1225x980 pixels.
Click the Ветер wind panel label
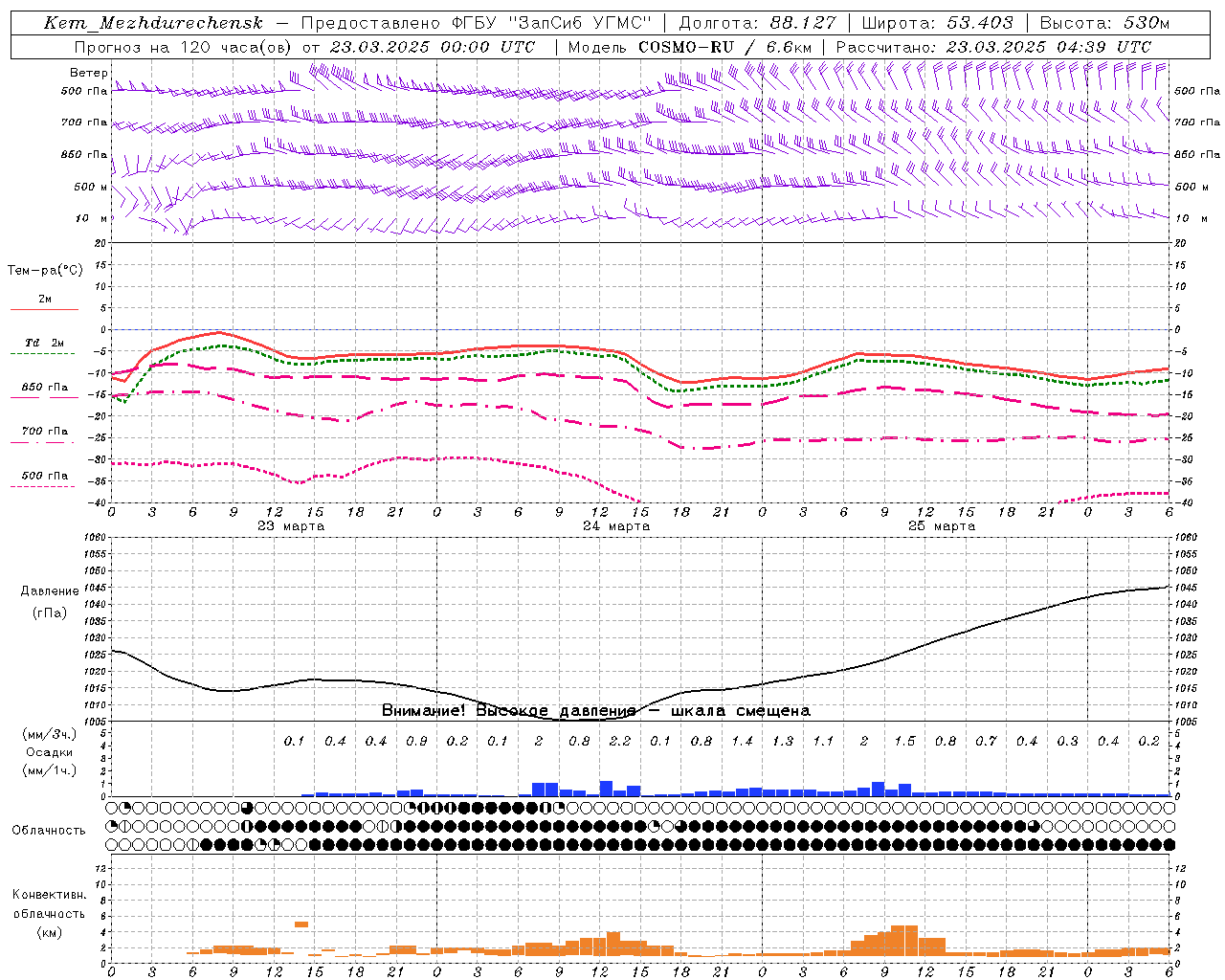89,73
